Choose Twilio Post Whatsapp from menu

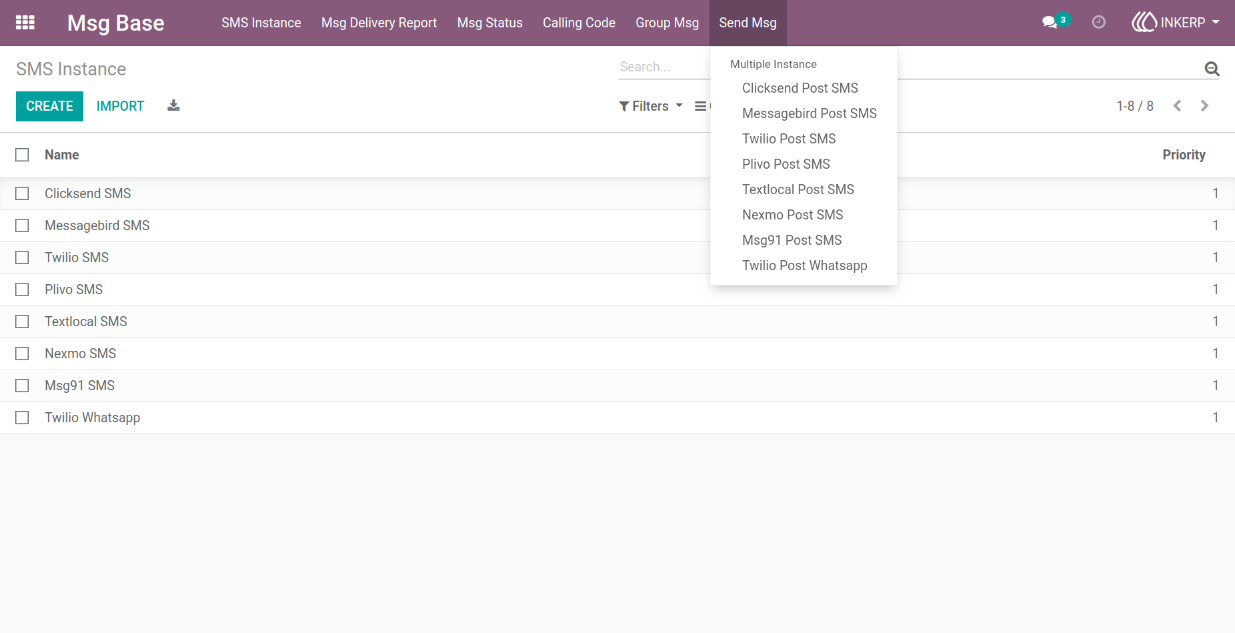tap(804, 266)
